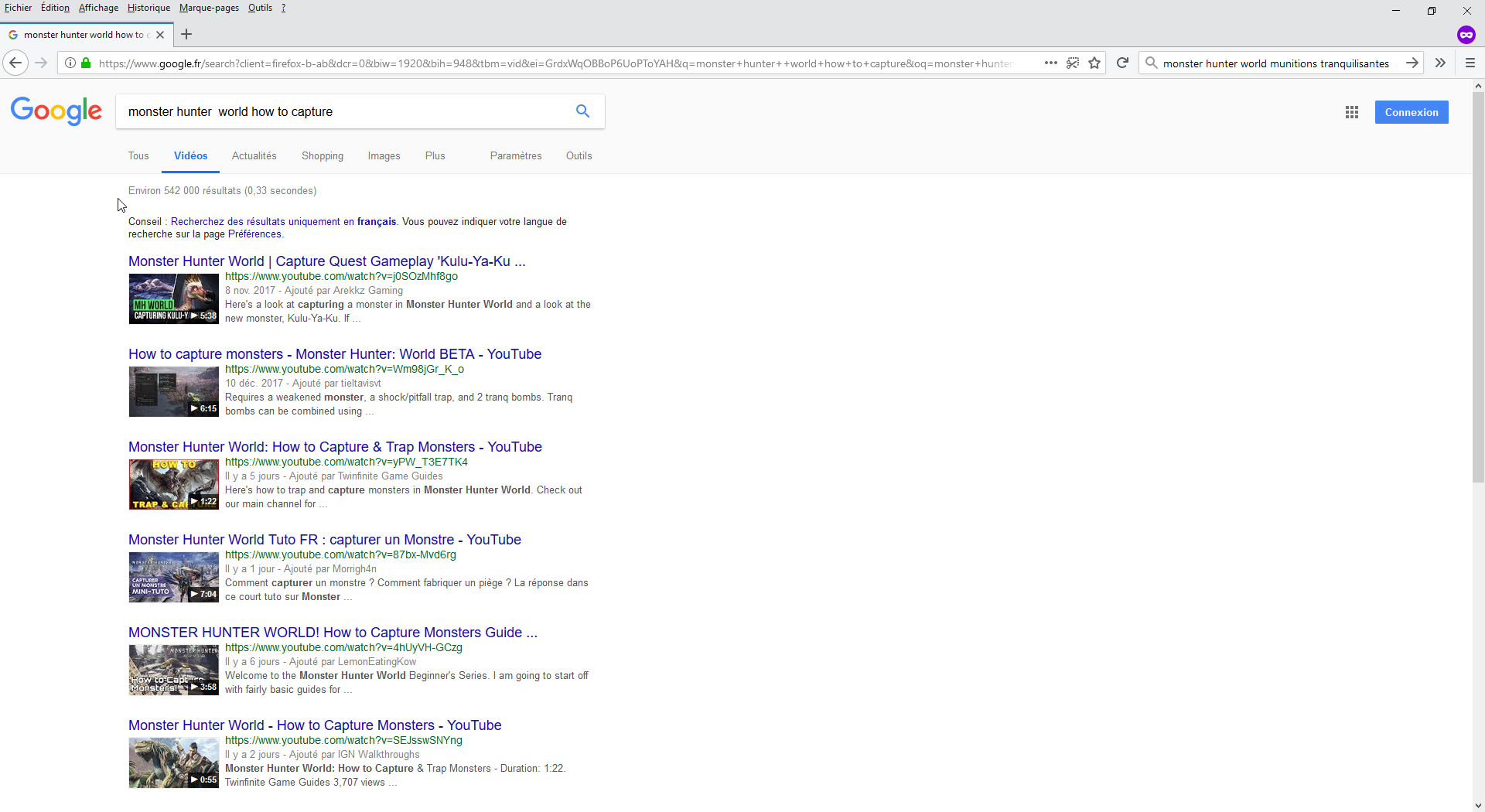
Task: Click the green padlock security icon
Action: coord(86,63)
